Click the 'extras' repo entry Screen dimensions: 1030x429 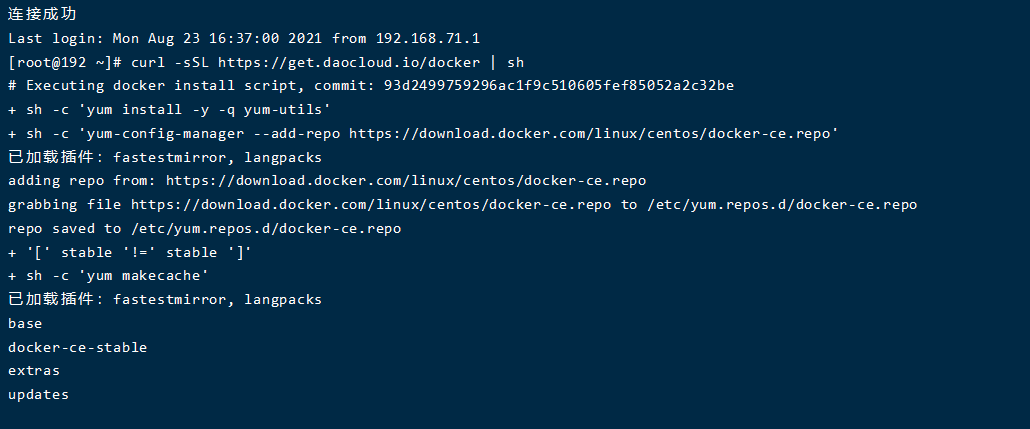coord(34,371)
